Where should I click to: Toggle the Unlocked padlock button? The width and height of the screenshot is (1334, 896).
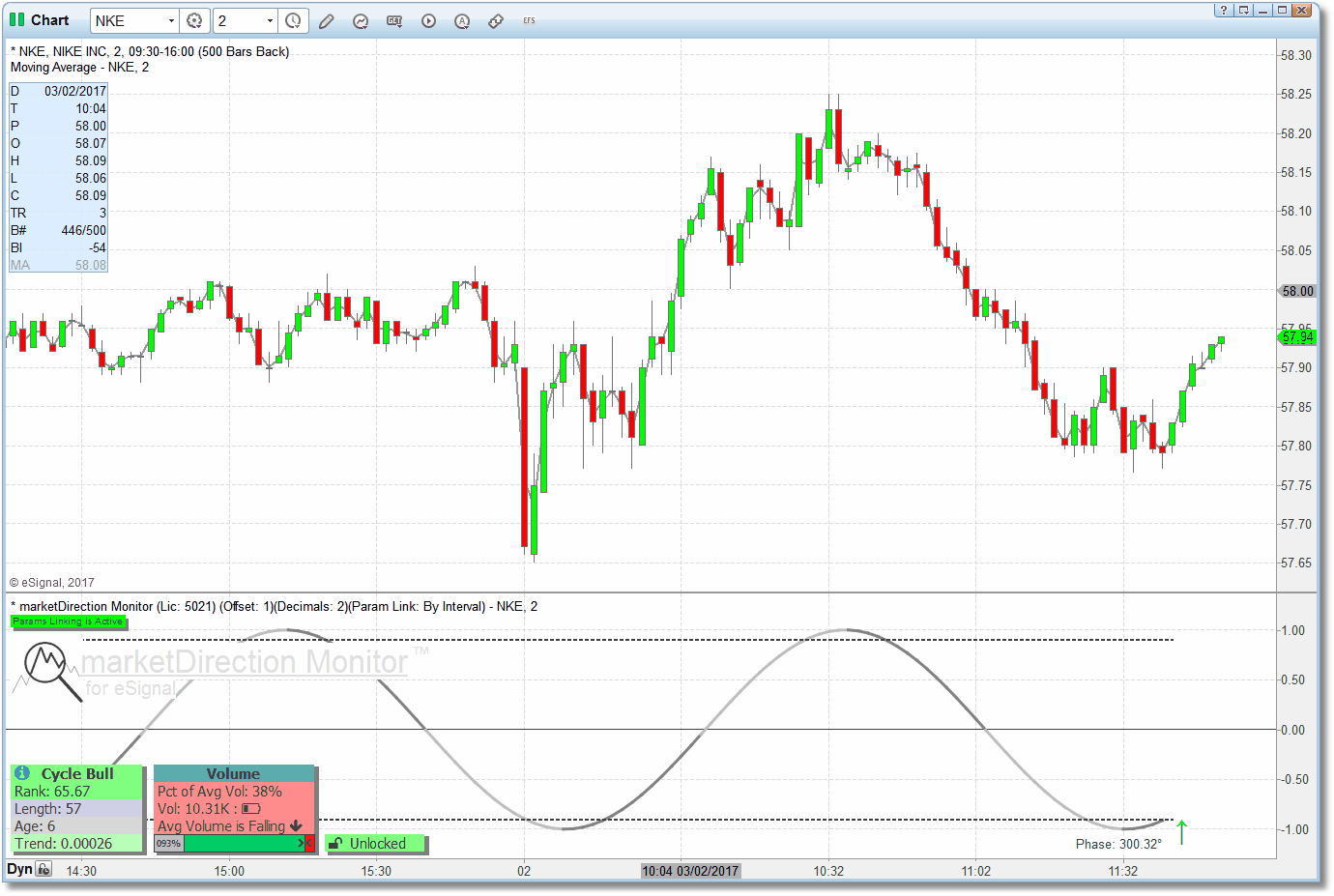coord(377,844)
